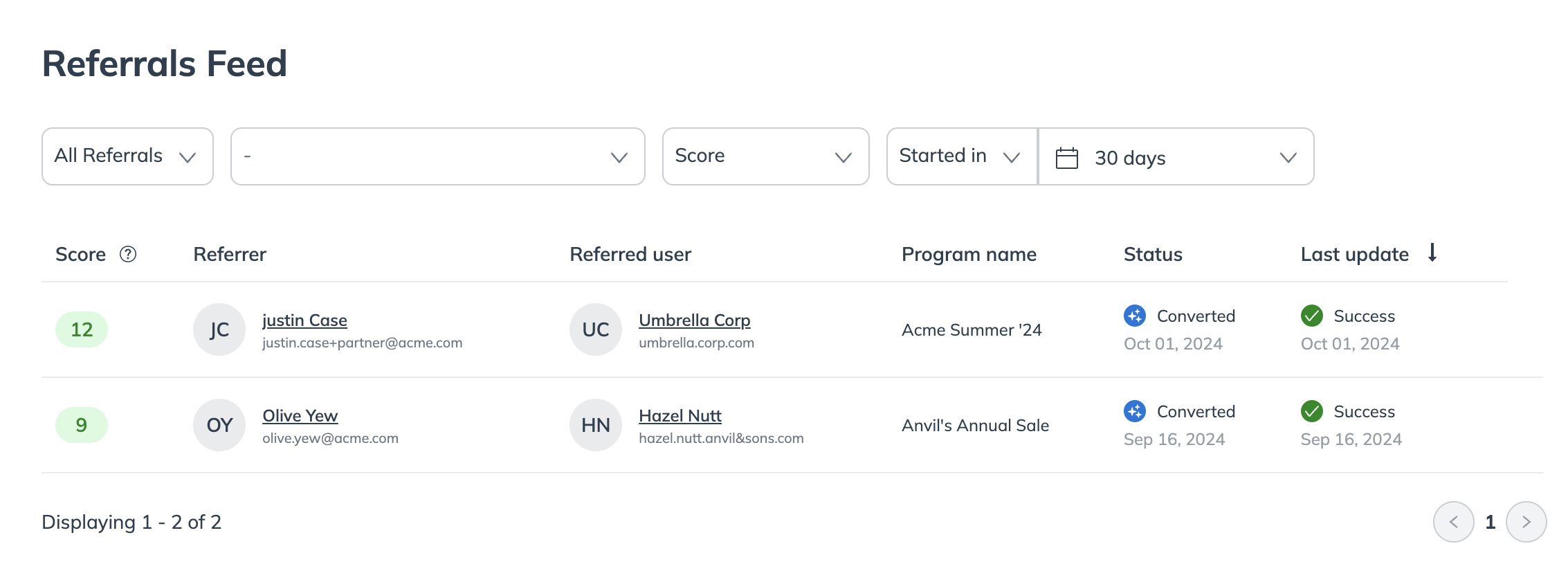Click the HN referred user avatar
The height and width of the screenshot is (580, 1568).
point(596,425)
